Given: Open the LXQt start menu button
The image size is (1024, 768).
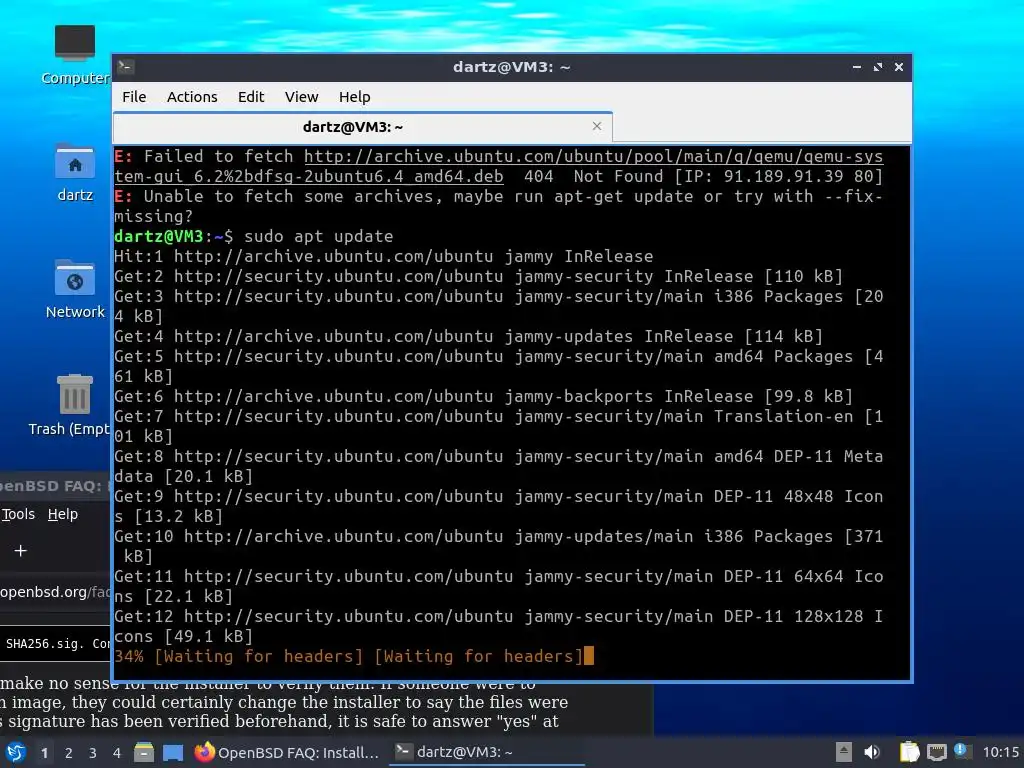Looking at the screenshot, I should pyautogui.click(x=16, y=752).
